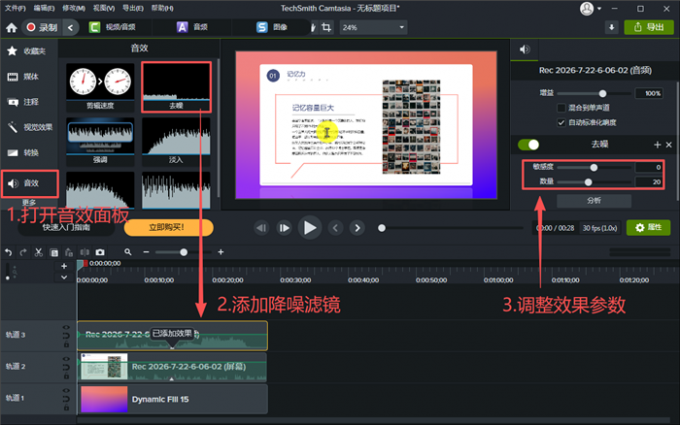
Task: Expand track options chevron below add-track
Action: 64,277
